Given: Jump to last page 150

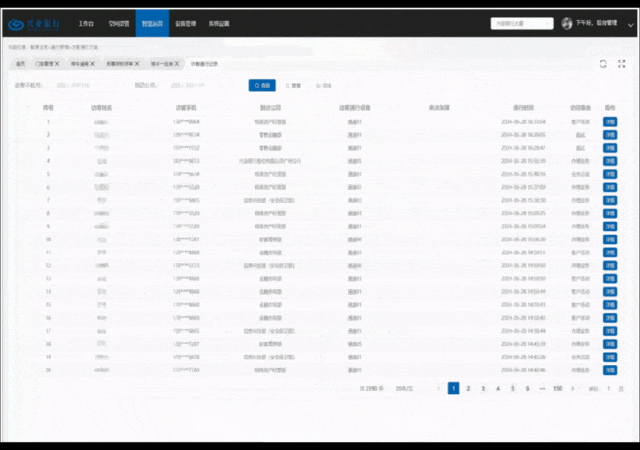Looking at the screenshot, I should (558, 387).
